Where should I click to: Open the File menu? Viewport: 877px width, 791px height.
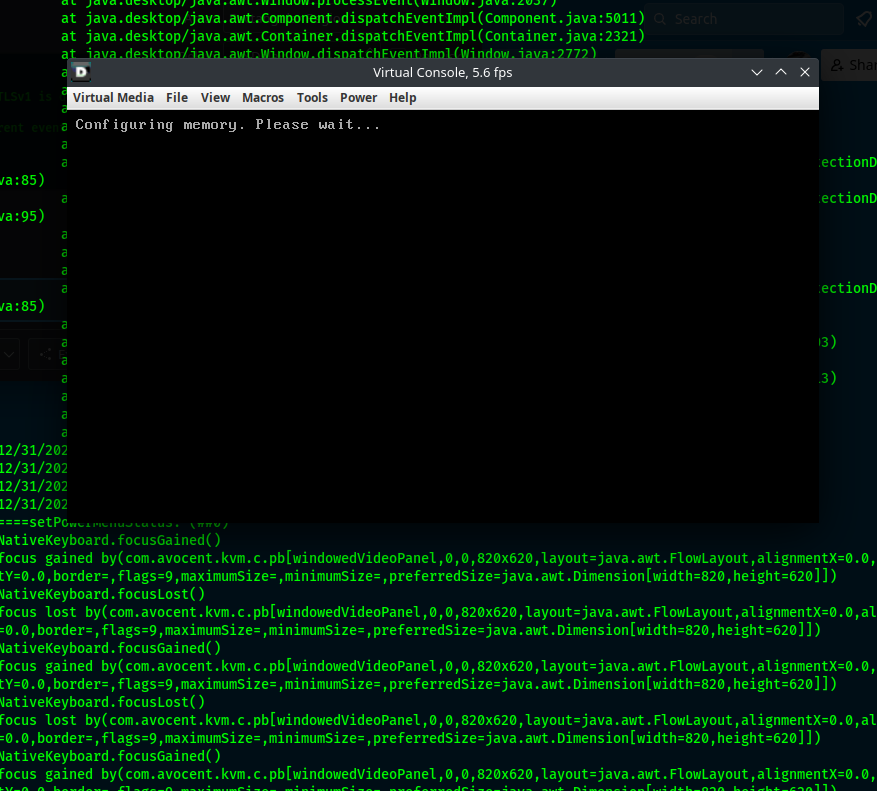(x=177, y=97)
